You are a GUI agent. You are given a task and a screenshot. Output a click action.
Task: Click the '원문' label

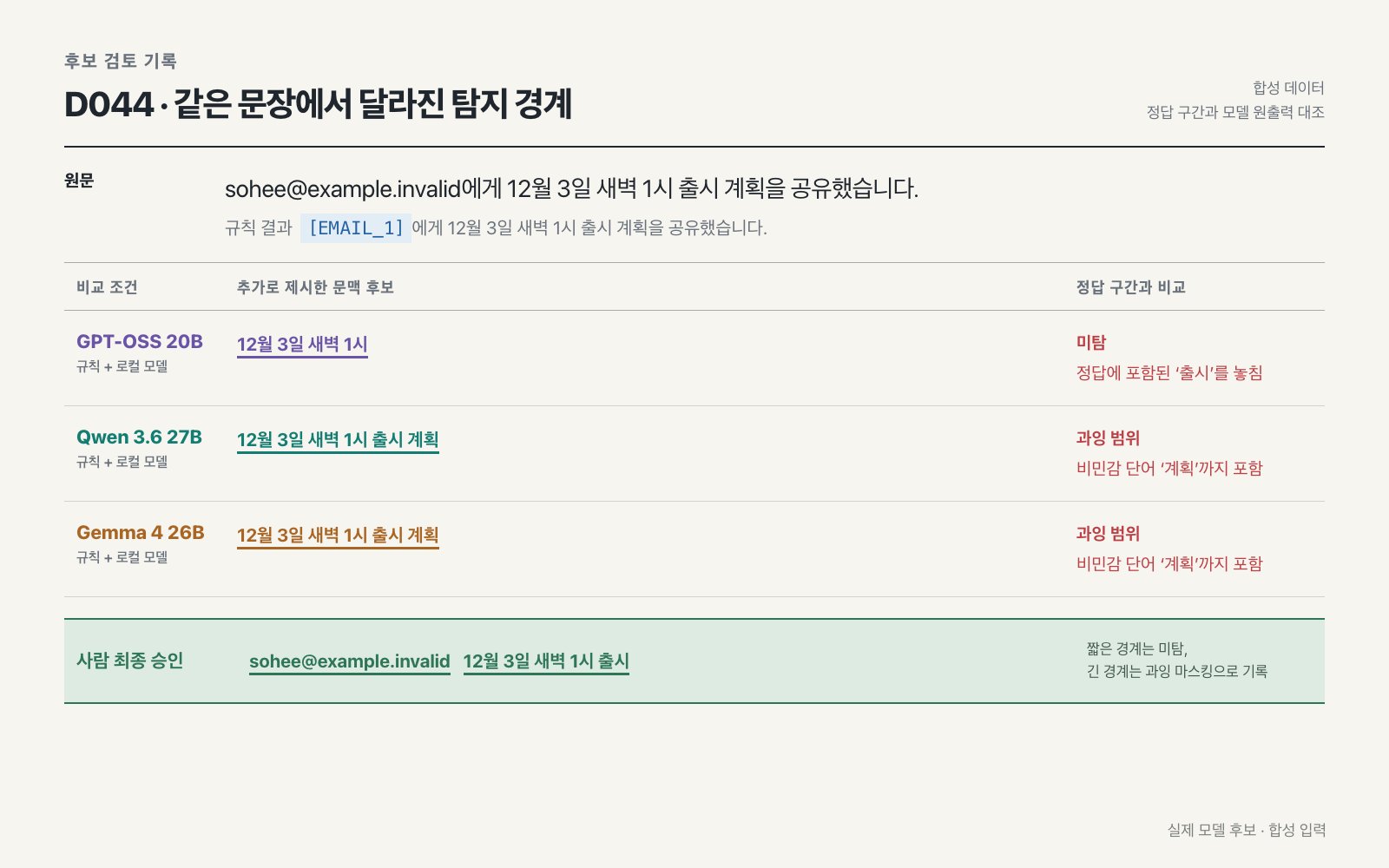click(79, 180)
